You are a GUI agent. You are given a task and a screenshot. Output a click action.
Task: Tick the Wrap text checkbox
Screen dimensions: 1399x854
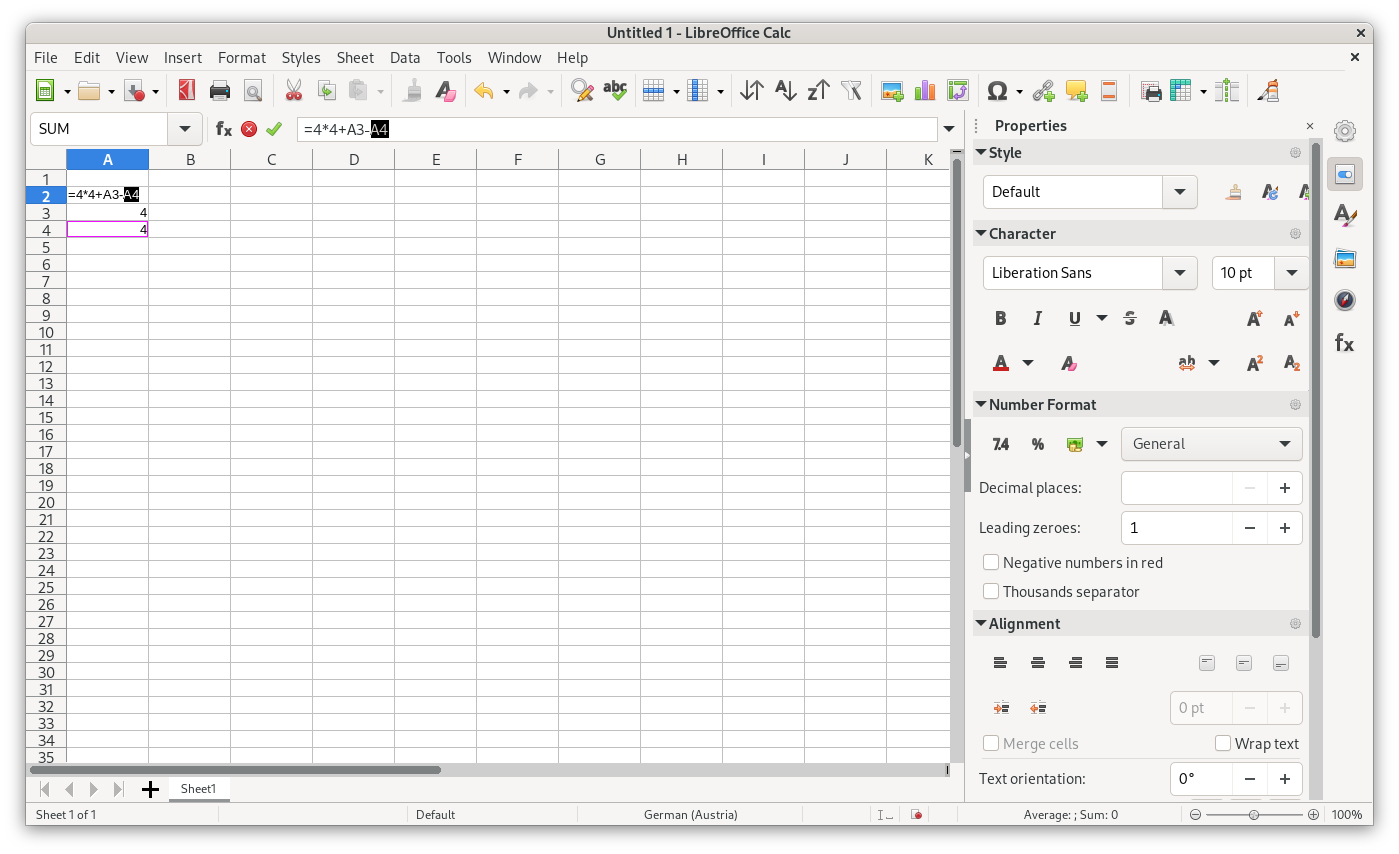coord(1222,743)
